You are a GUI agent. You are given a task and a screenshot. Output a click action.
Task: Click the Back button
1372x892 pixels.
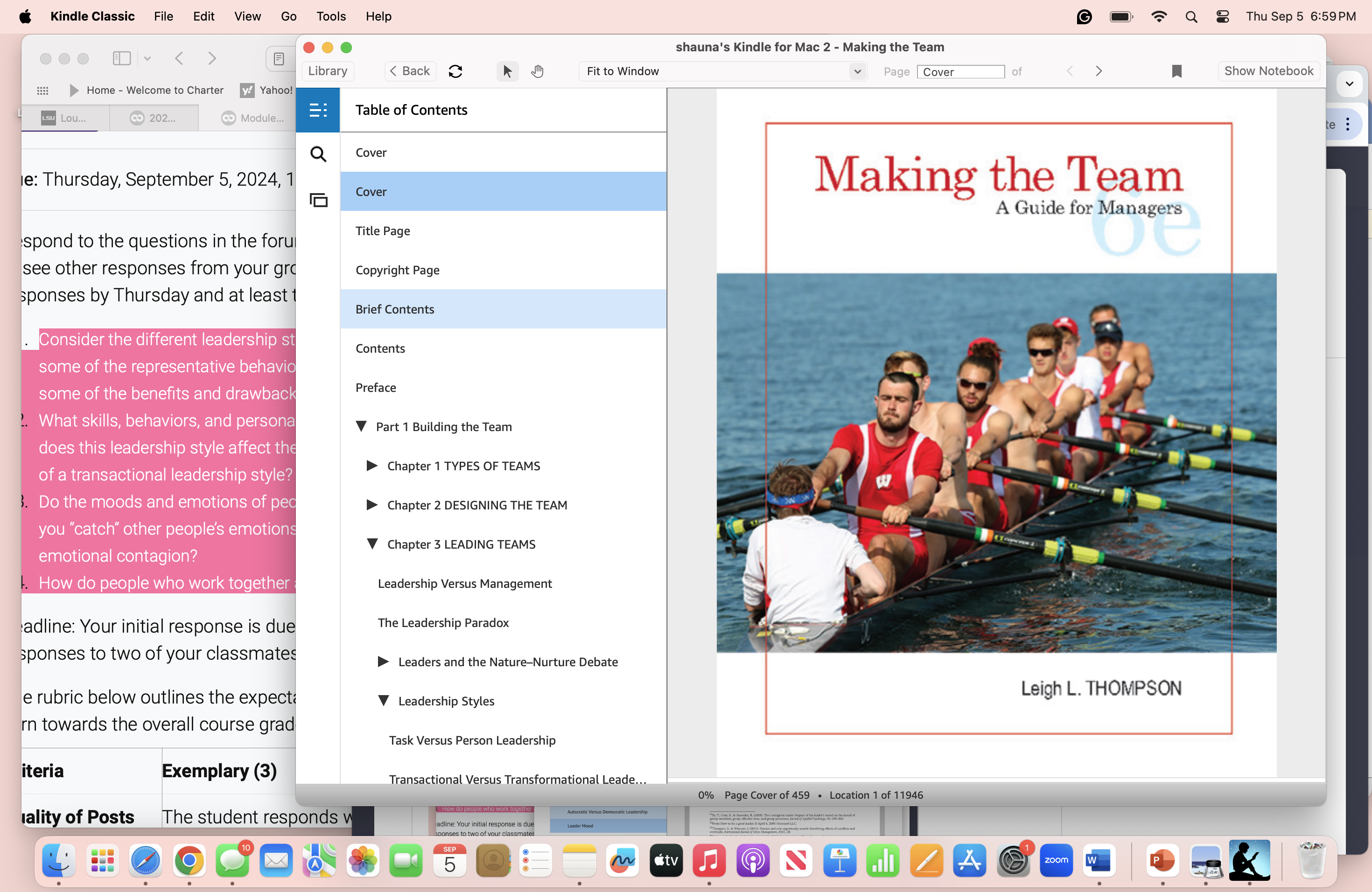(x=410, y=71)
